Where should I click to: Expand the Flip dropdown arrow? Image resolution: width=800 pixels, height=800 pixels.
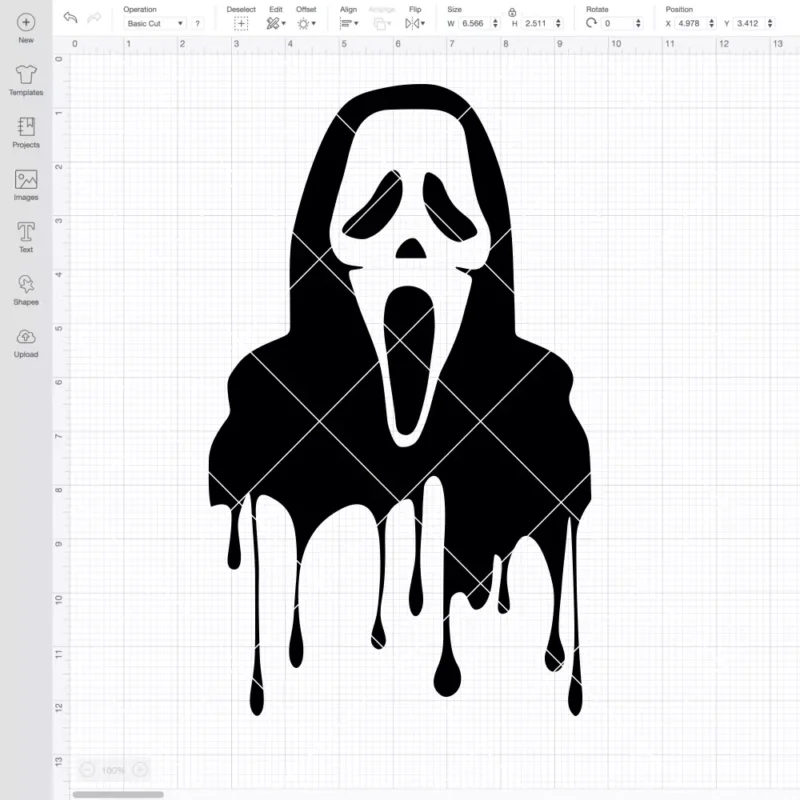[423, 23]
